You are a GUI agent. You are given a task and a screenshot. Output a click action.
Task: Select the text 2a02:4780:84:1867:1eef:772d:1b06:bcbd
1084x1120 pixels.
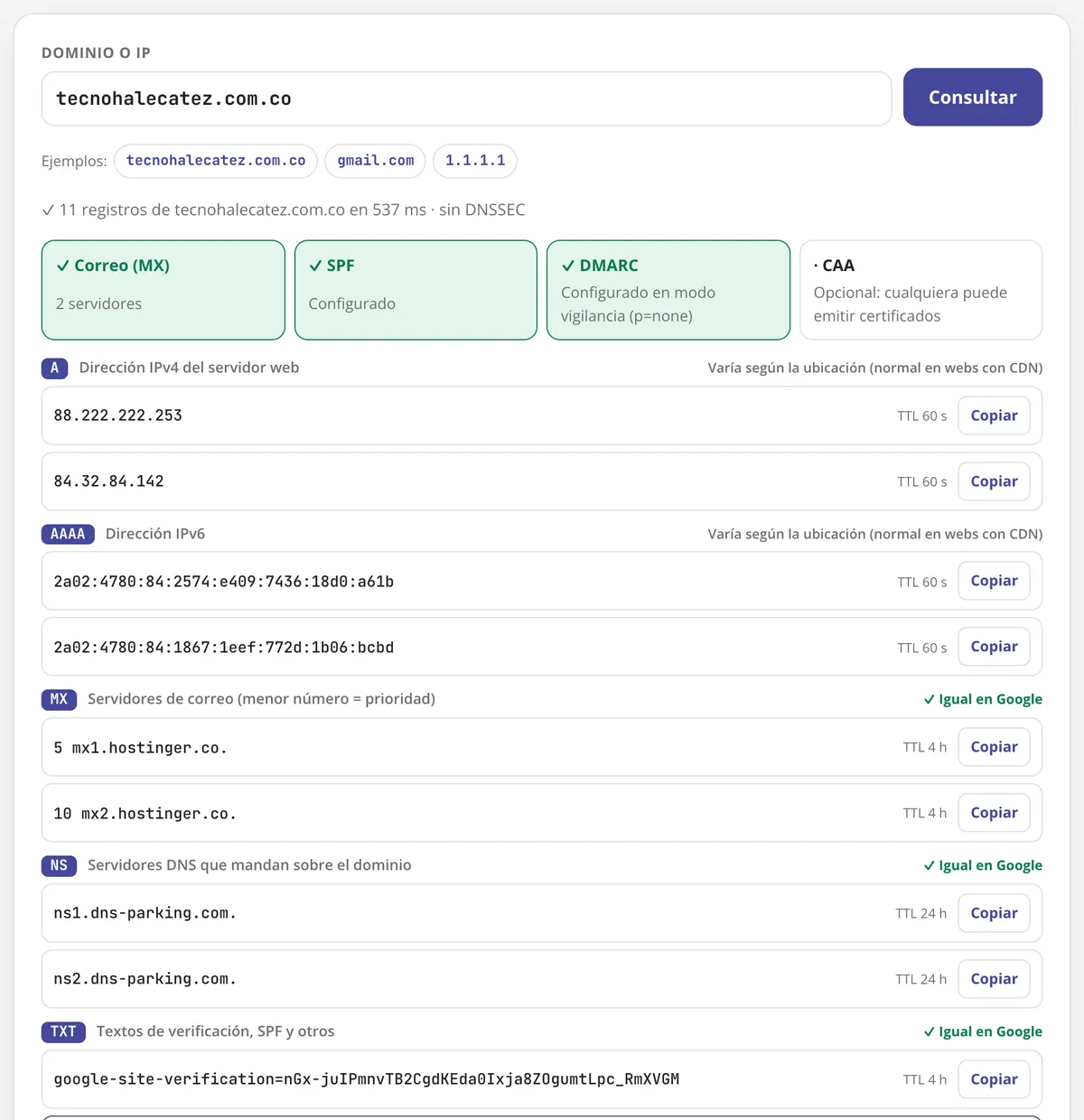click(x=223, y=648)
